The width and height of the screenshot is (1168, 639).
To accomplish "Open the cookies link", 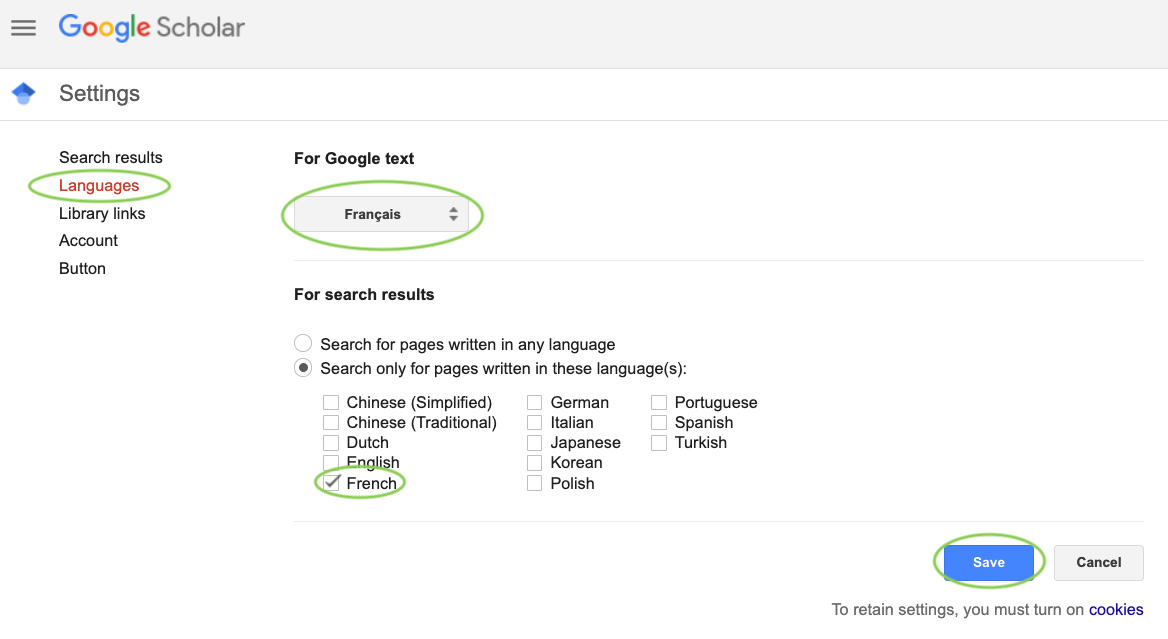I will click(x=1116, y=609).
